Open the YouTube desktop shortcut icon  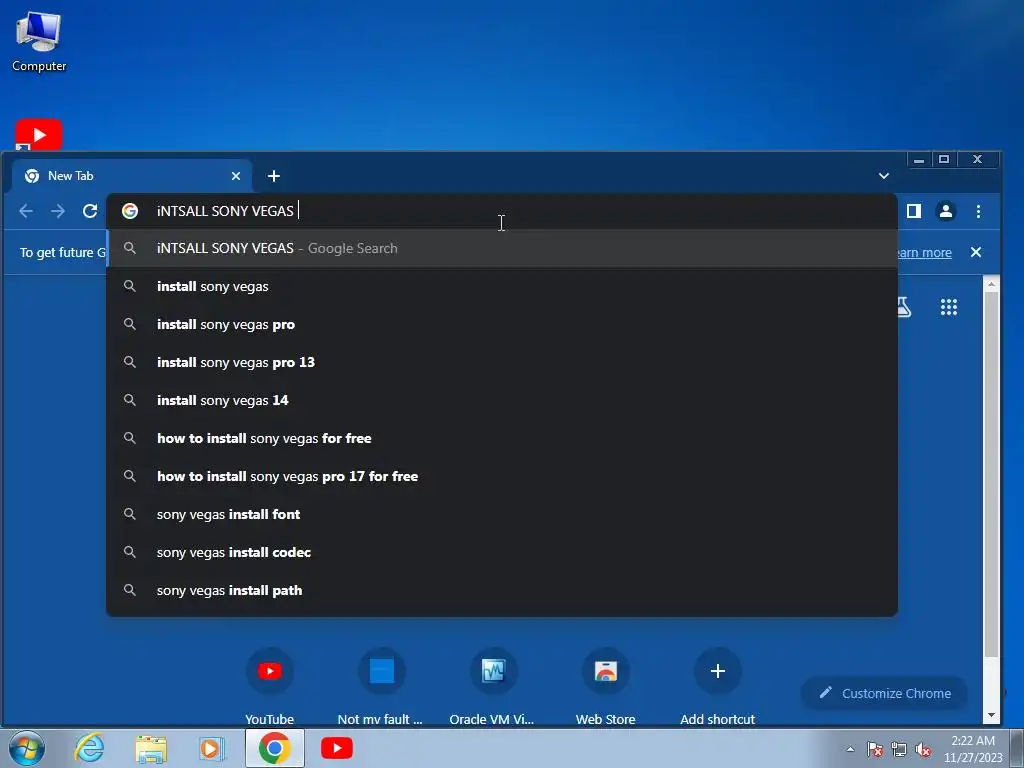[x=39, y=135]
